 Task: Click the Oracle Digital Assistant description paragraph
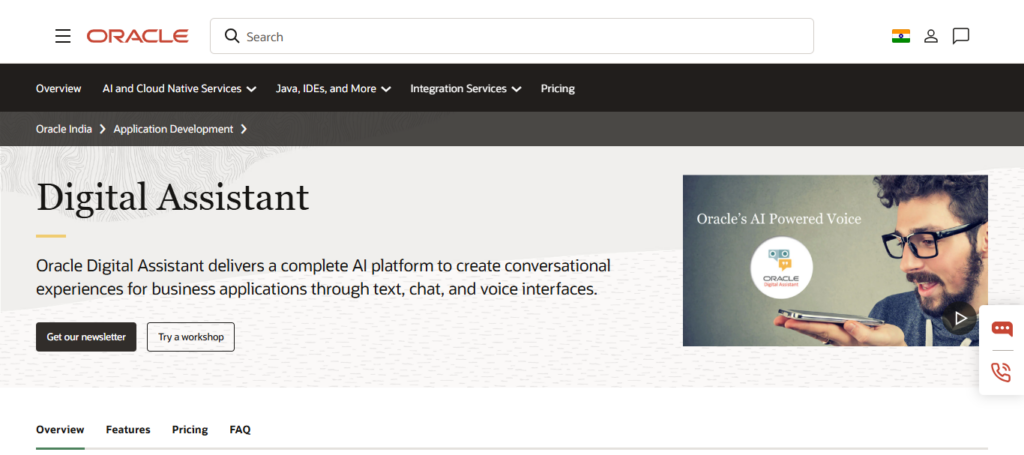click(x=323, y=277)
